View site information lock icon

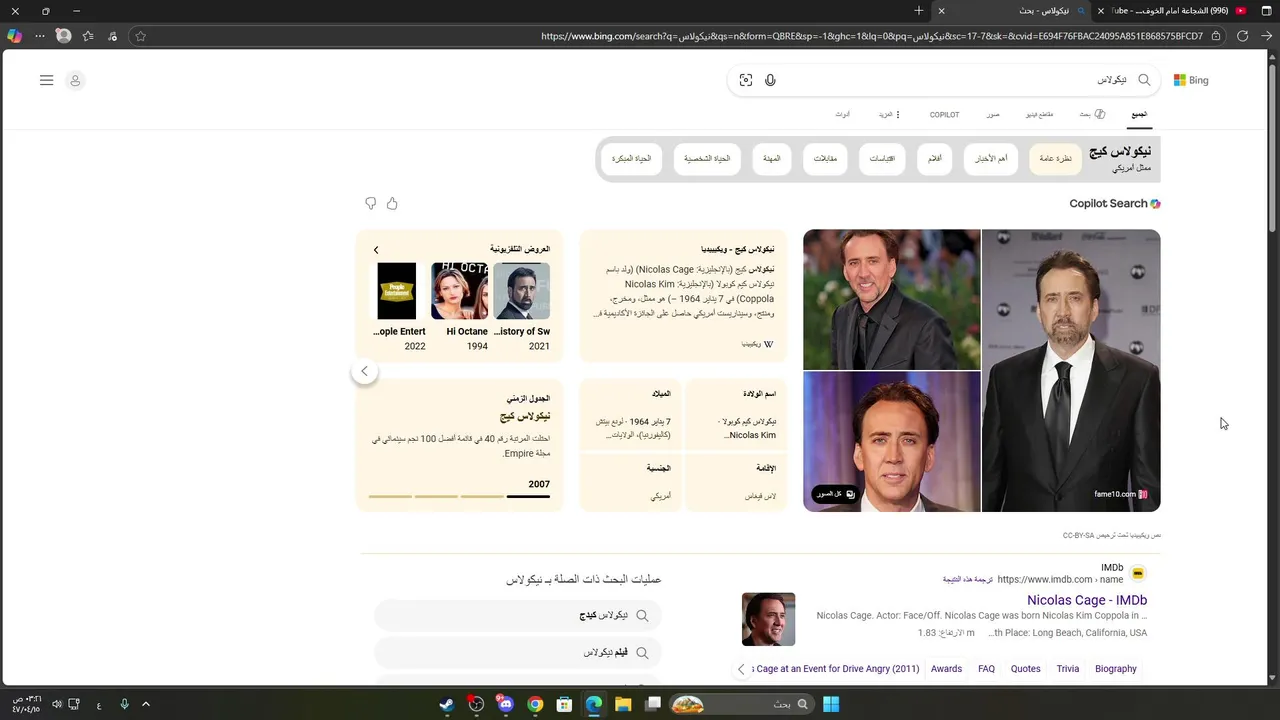(1216, 36)
